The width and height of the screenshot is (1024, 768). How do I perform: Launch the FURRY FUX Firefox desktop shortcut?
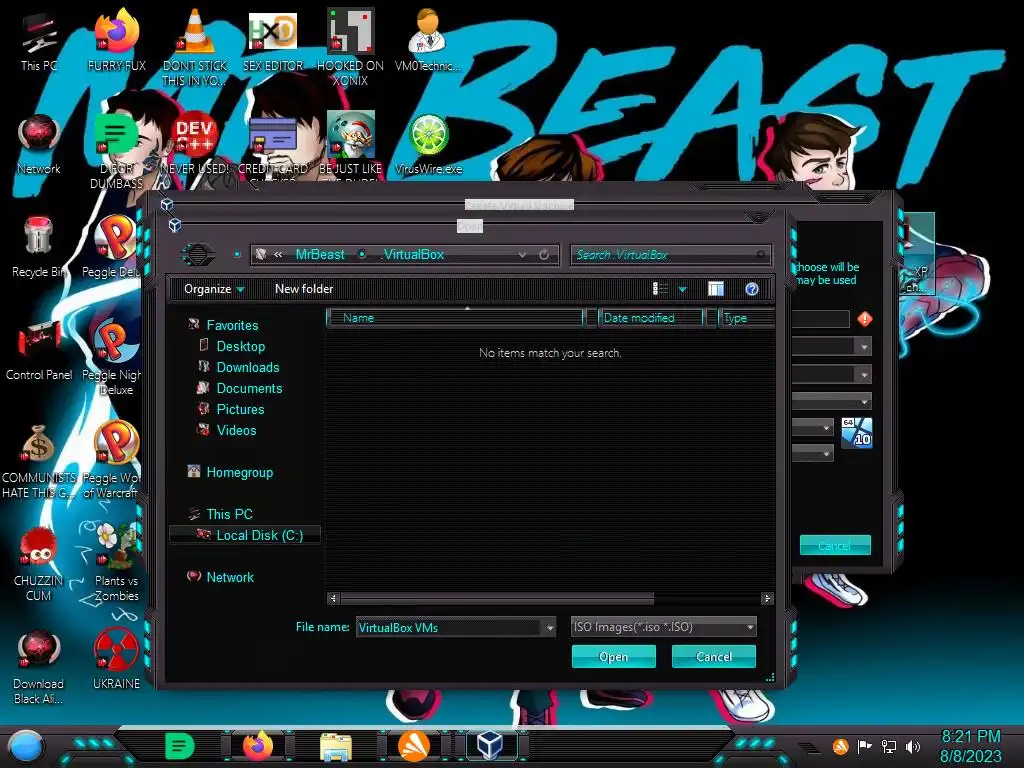pyautogui.click(x=116, y=40)
